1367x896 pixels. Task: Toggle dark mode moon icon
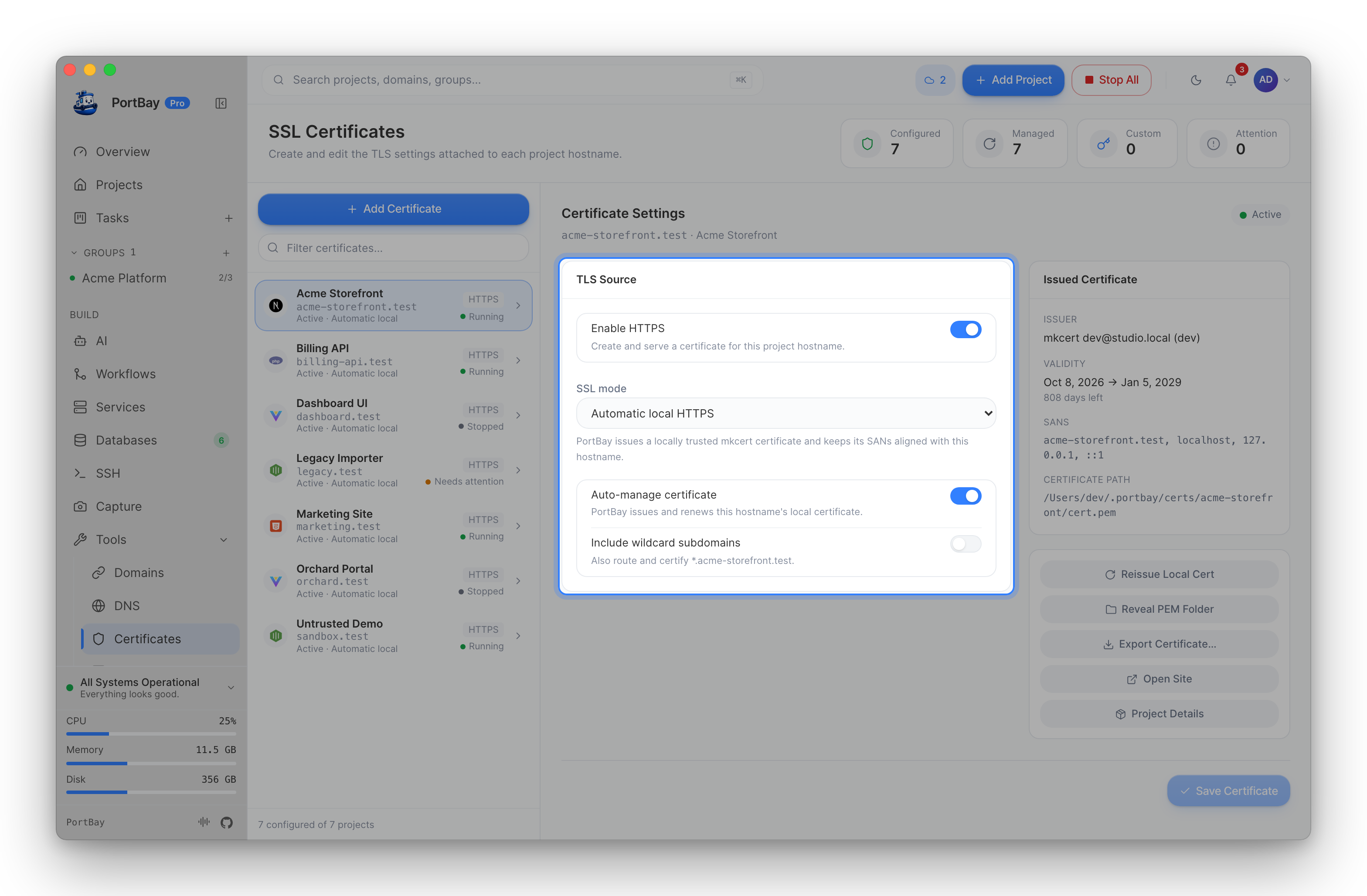(x=1196, y=80)
